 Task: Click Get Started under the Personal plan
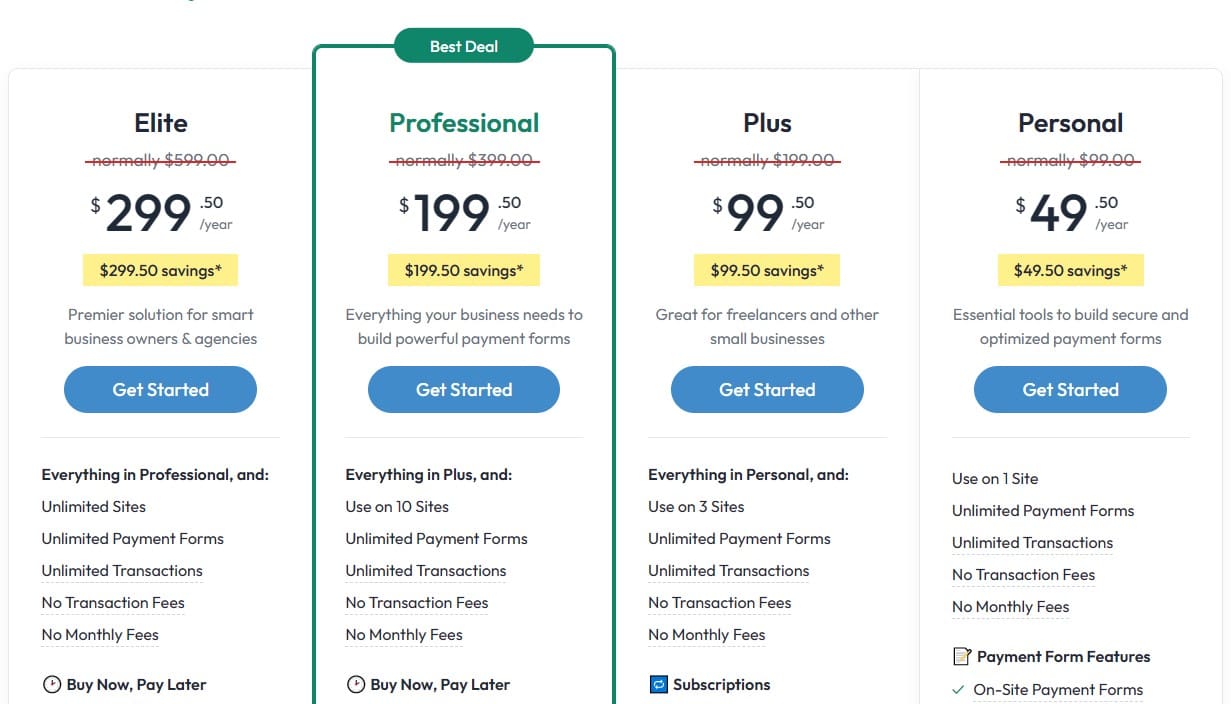tap(1070, 389)
